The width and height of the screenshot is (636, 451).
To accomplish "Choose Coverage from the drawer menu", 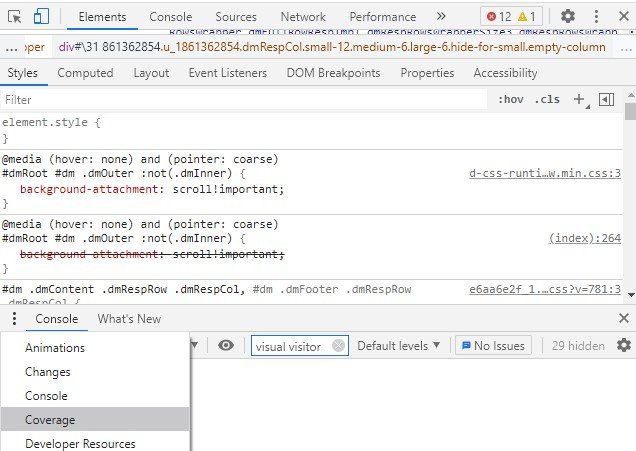I will 95,419.
